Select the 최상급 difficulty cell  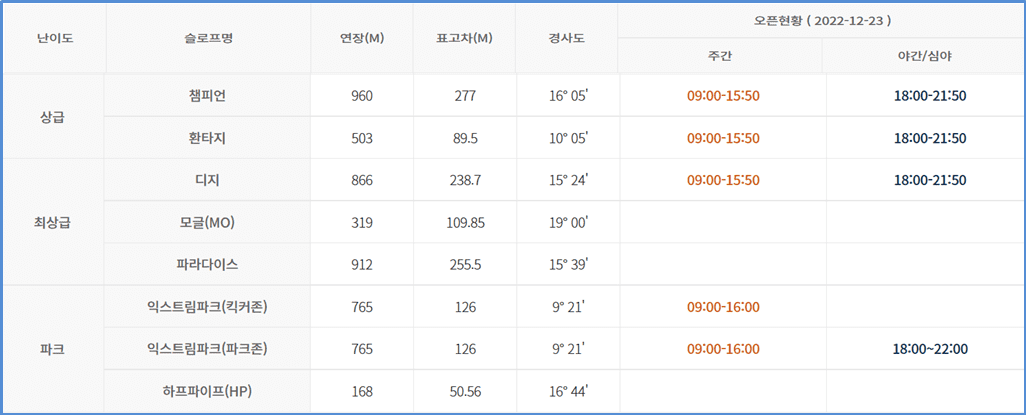coord(52,223)
